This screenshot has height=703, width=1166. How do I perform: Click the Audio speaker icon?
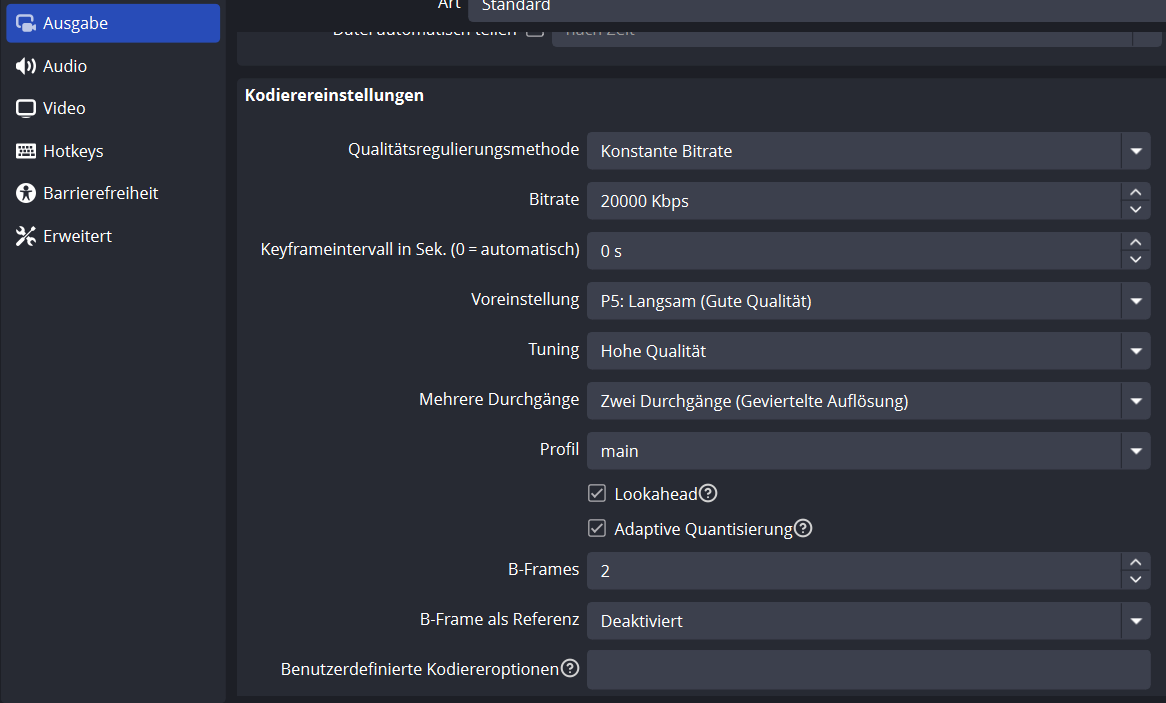[x=26, y=66]
